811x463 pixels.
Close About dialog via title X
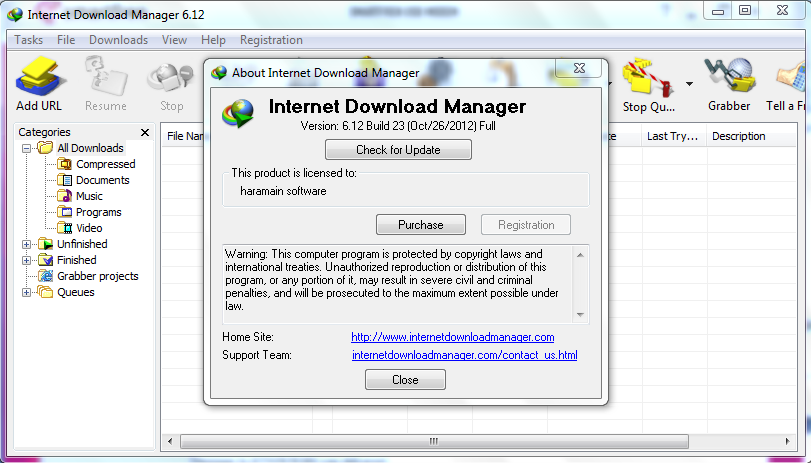[579, 68]
